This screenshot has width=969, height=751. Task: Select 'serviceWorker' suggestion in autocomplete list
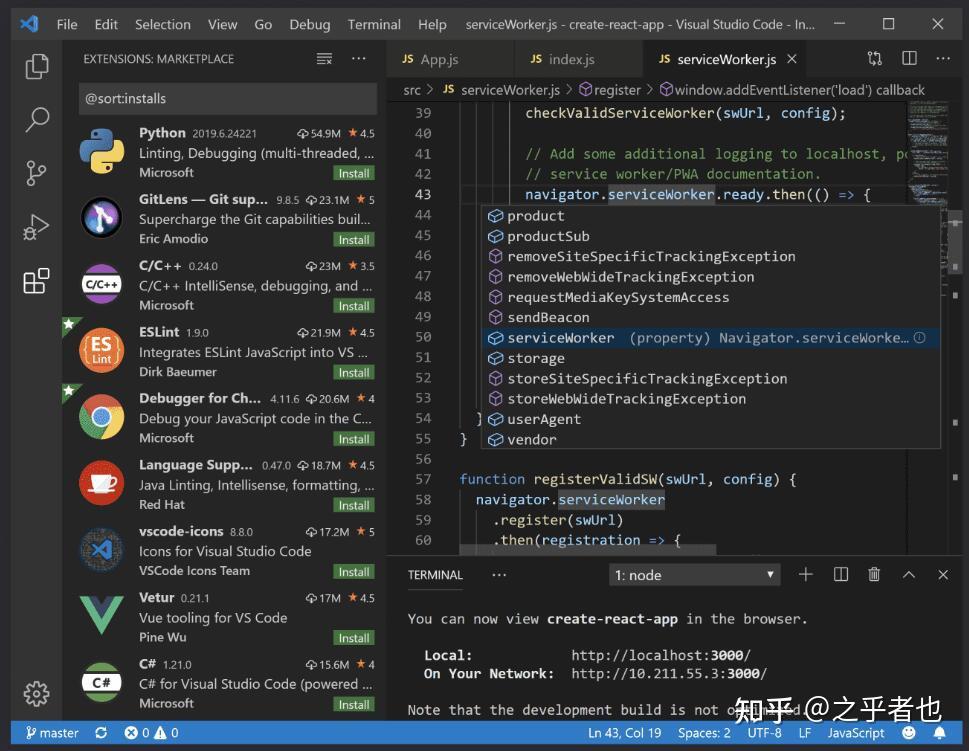(711, 337)
